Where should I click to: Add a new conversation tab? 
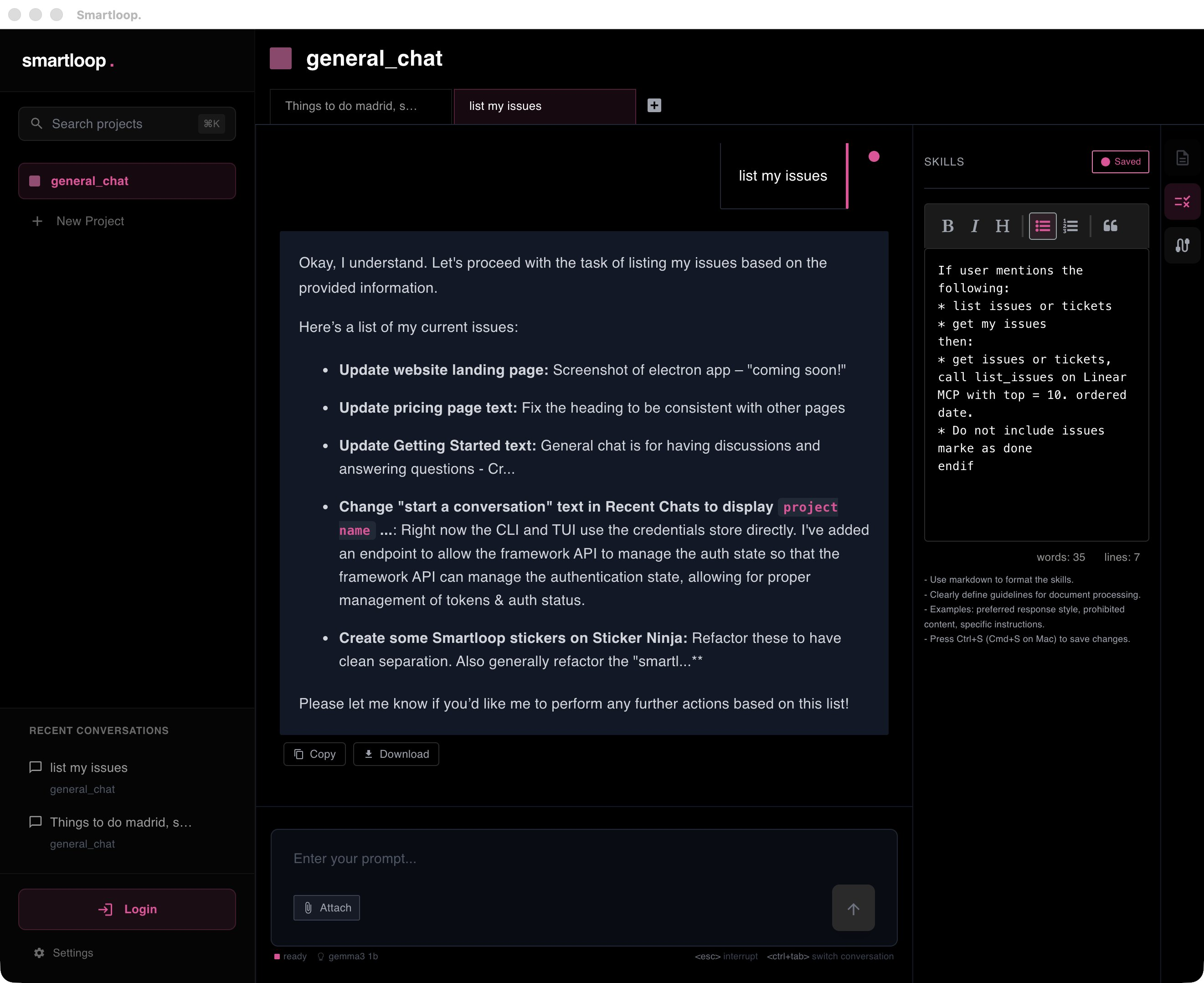pos(654,105)
